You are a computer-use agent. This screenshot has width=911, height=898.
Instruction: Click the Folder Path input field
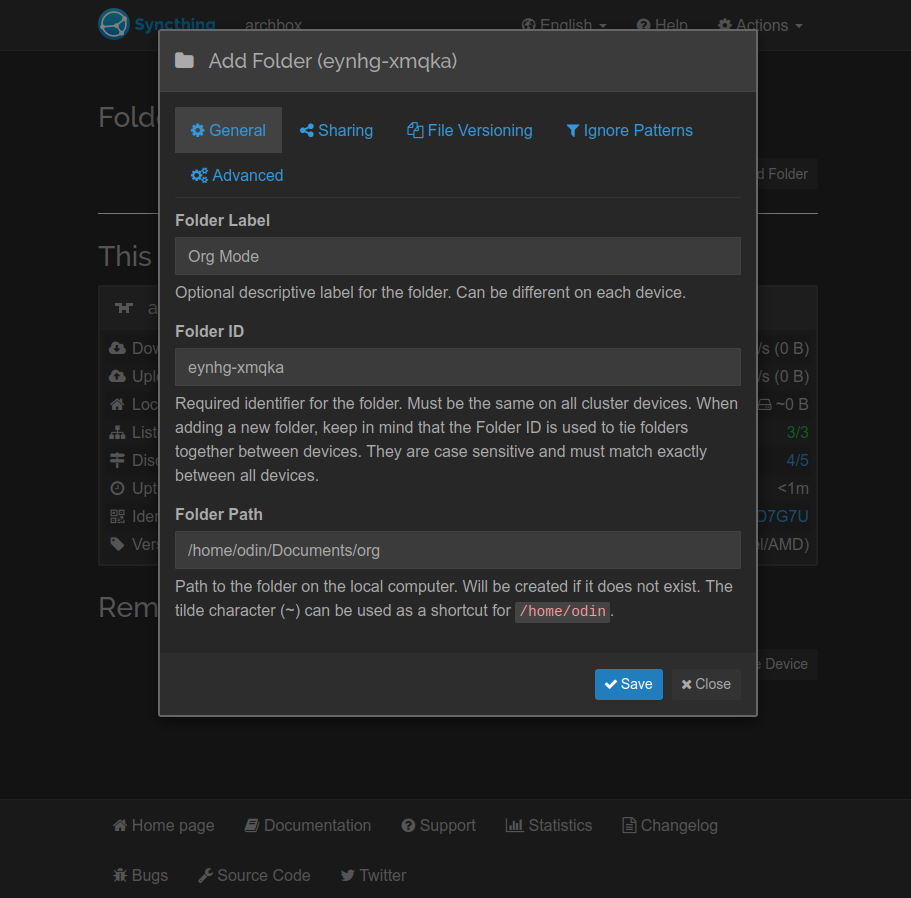tap(457, 550)
